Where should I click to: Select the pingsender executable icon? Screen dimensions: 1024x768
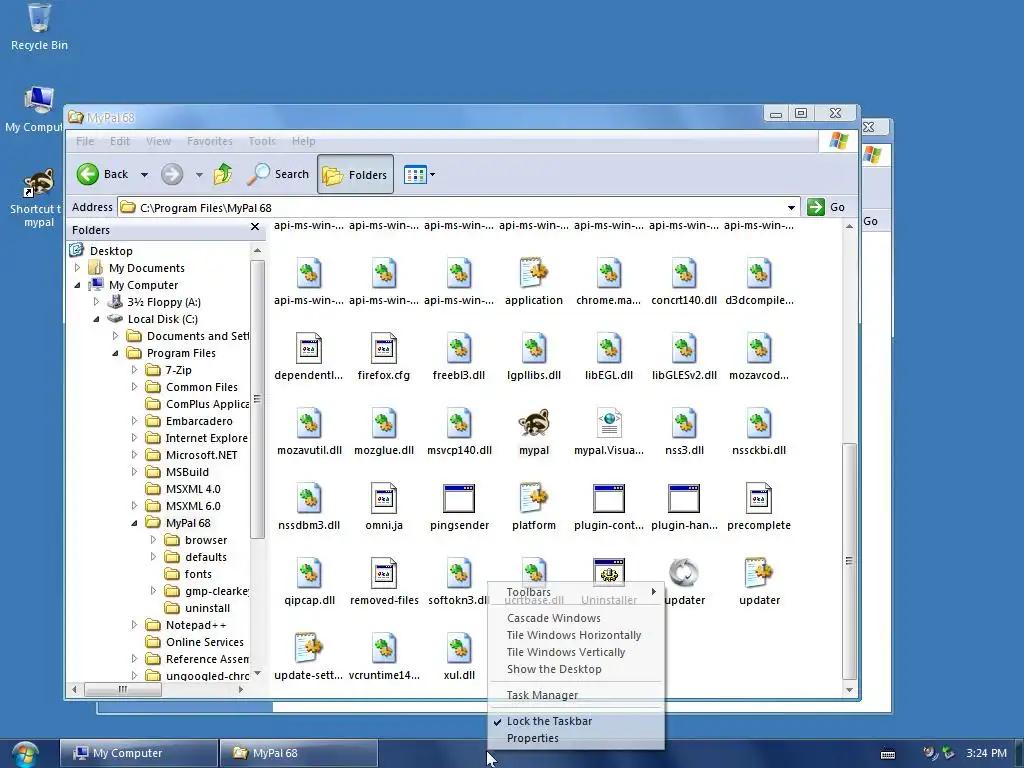[x=459, y=499]
